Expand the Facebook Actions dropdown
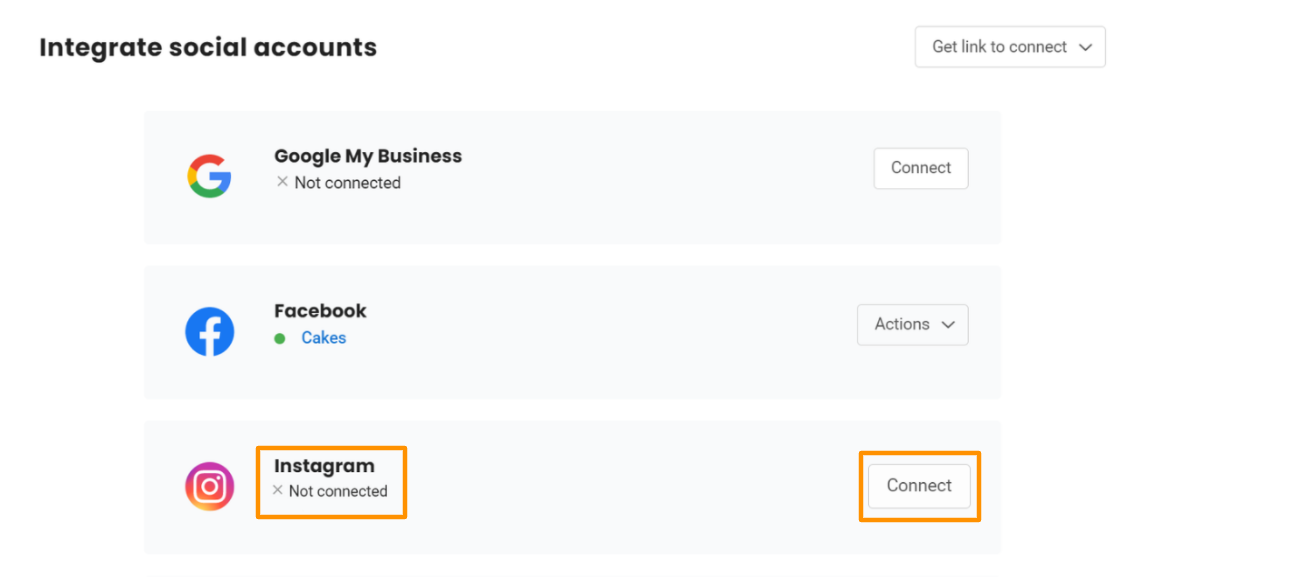Viewport: 1305px width, 585px height. [x=912, y=324]
